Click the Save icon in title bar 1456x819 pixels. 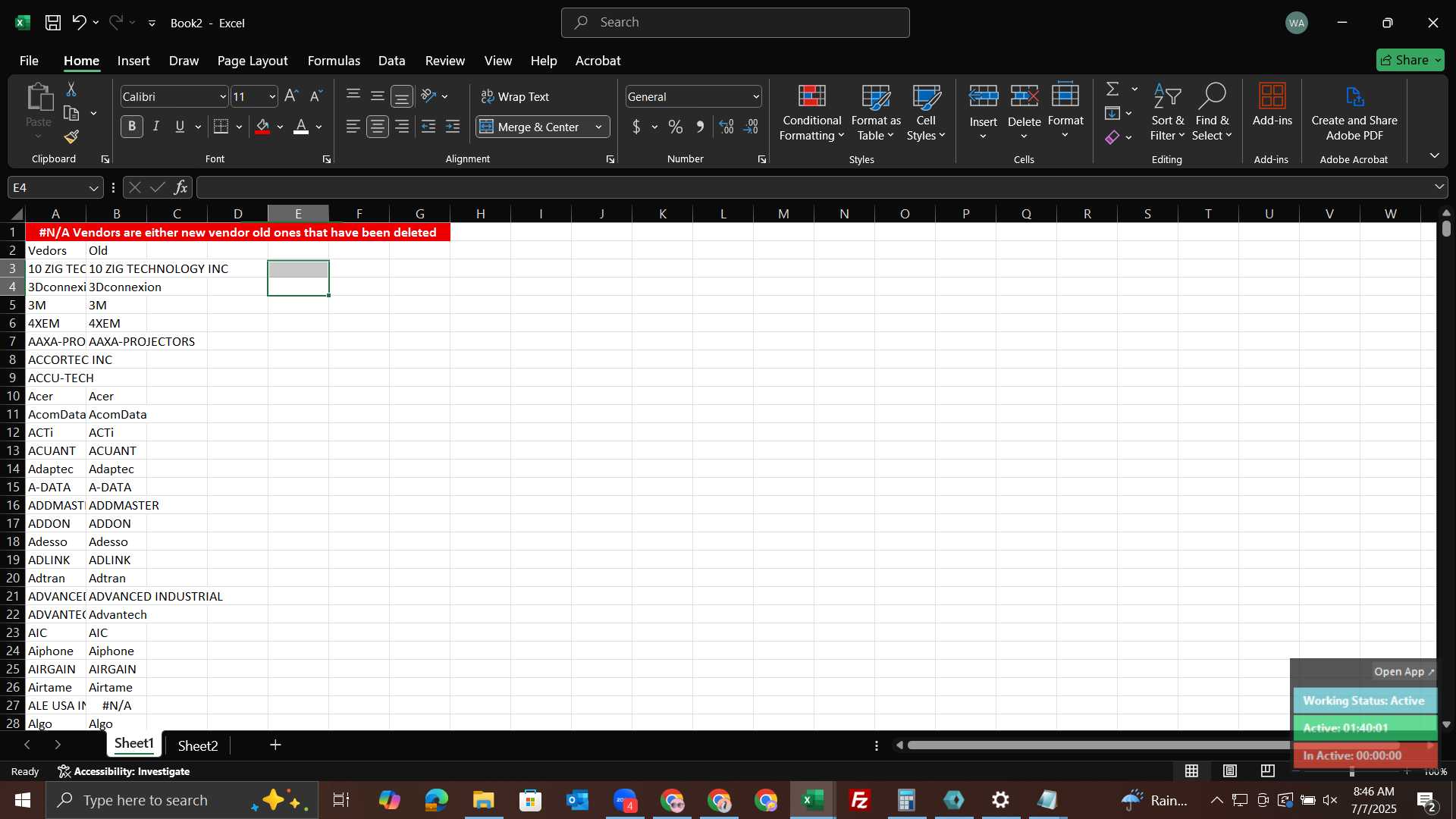coord(52,23)
